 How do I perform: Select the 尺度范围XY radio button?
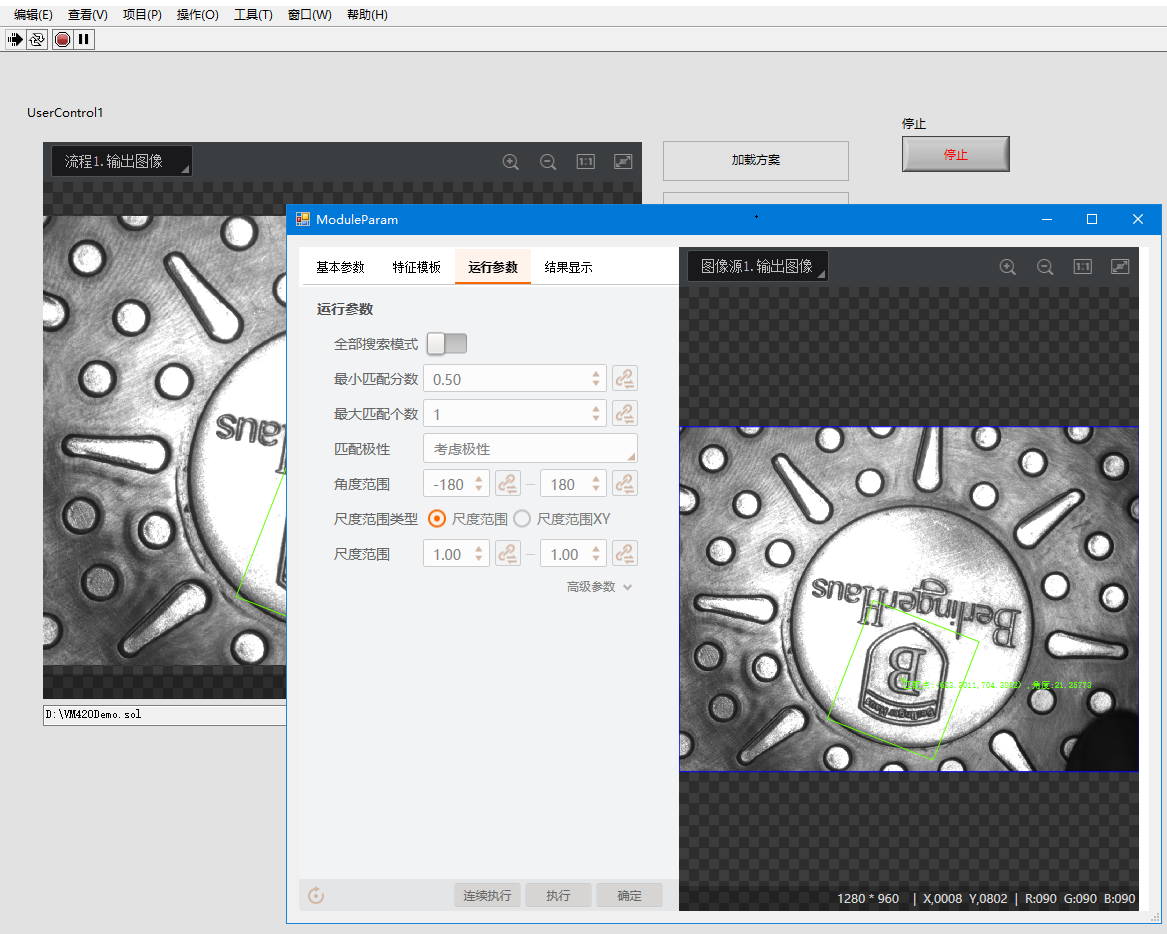(522, 519)
